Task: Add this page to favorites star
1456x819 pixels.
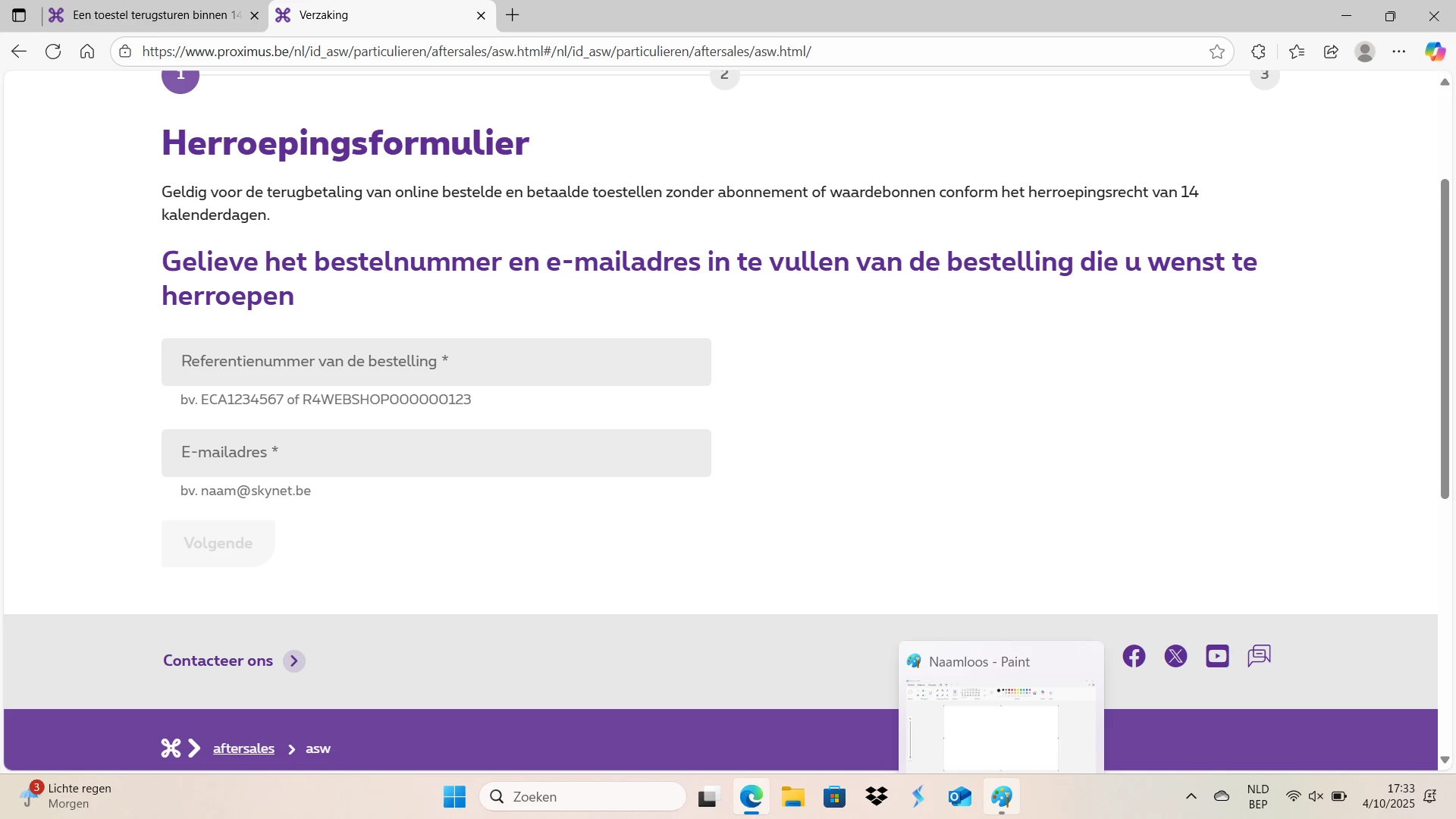Action: point(1217,52)
